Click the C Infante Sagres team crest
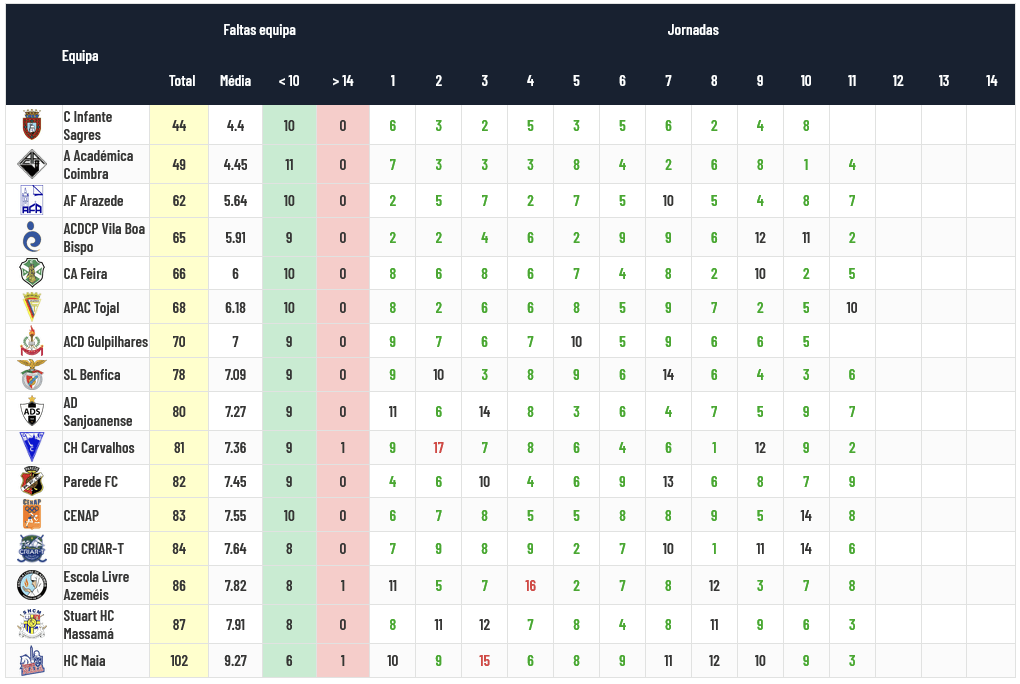This screenshot has width=1020, height=684. 32,126
